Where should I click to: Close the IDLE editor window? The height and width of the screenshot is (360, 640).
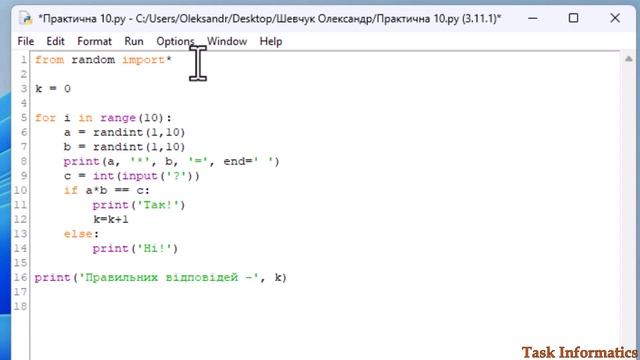(615, 18)
